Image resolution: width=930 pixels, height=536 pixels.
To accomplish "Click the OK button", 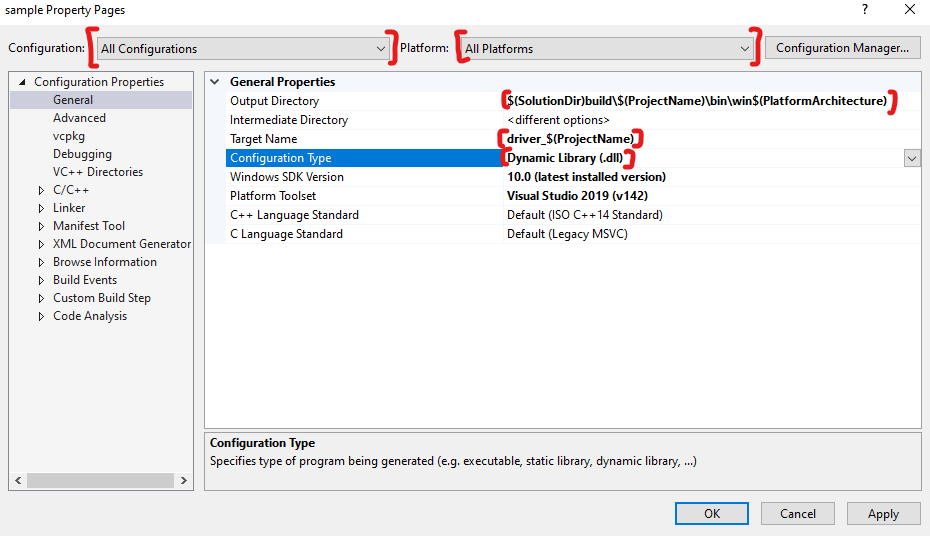I will 712,513.
